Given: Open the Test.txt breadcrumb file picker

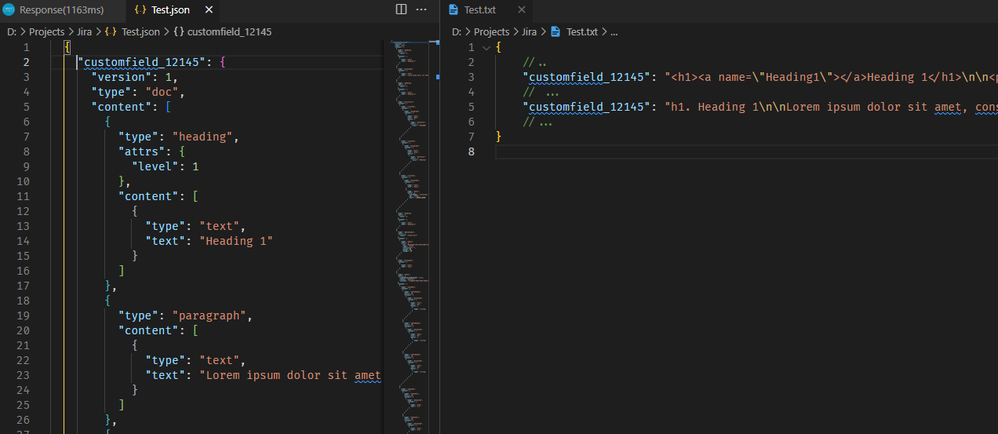Looking at the screenshot, I should [582, 32].
